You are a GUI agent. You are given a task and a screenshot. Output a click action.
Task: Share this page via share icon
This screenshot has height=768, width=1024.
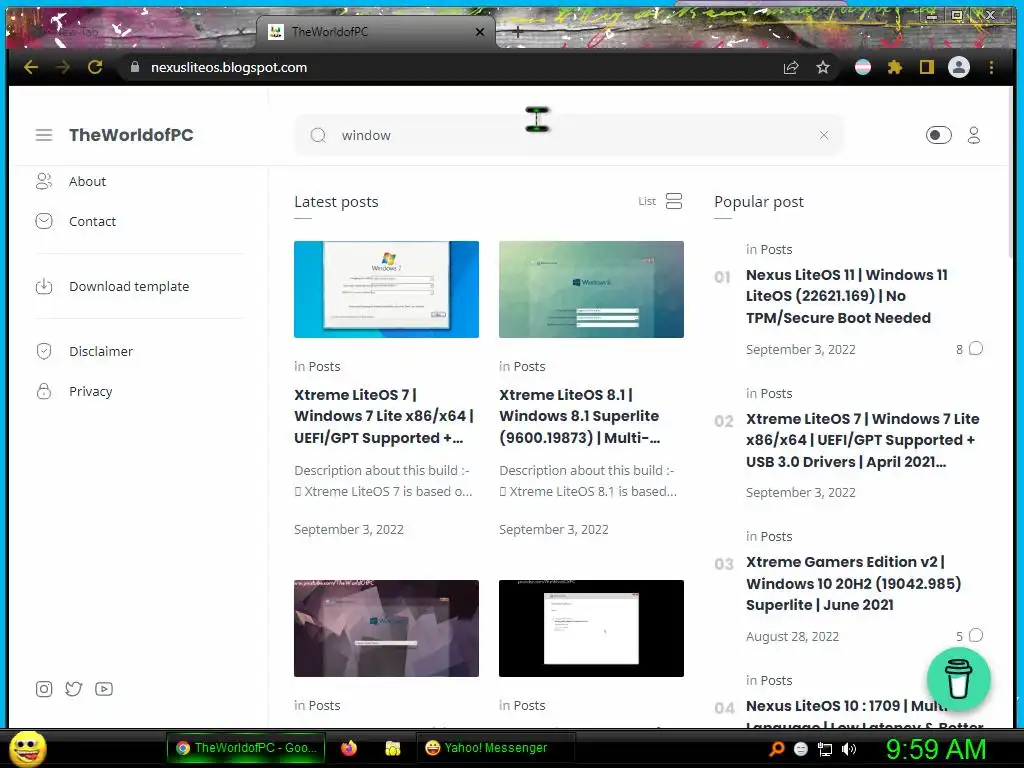point(791,67)
